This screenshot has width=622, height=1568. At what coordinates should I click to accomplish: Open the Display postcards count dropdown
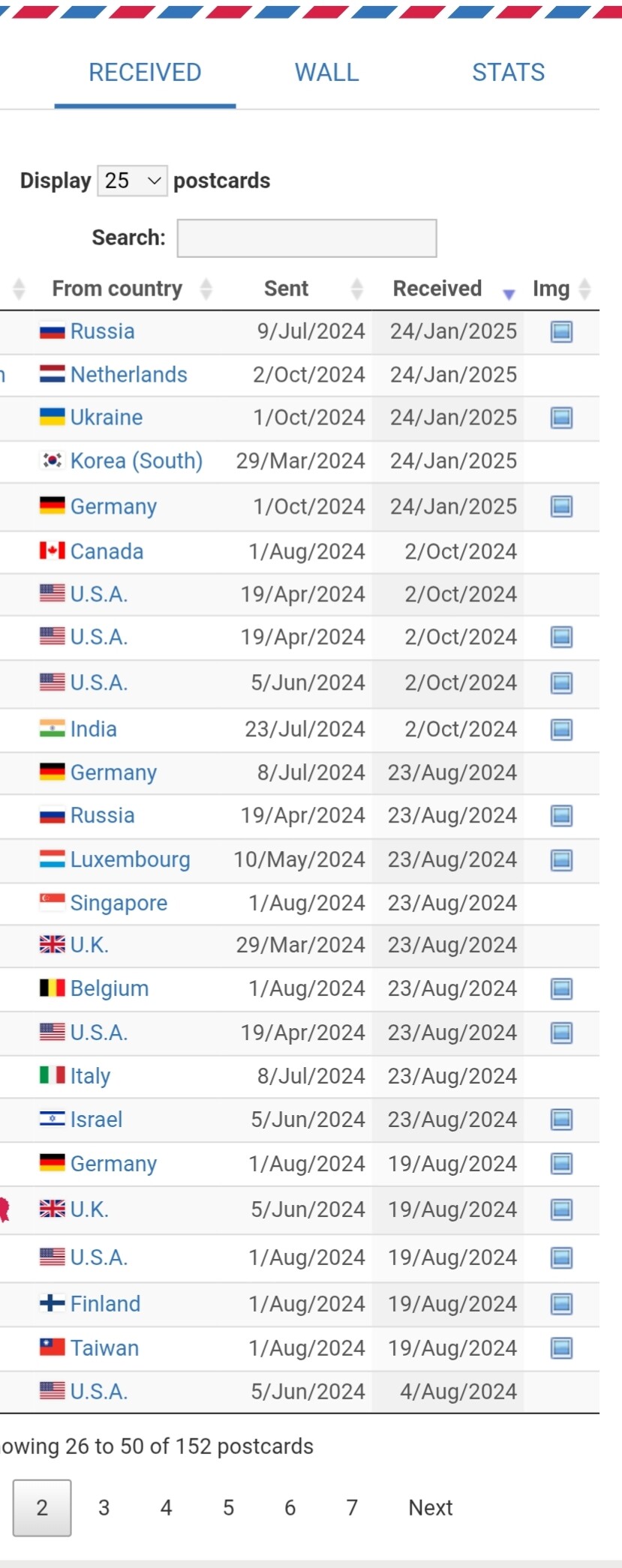pyautogui.click(x=132, y=181)
